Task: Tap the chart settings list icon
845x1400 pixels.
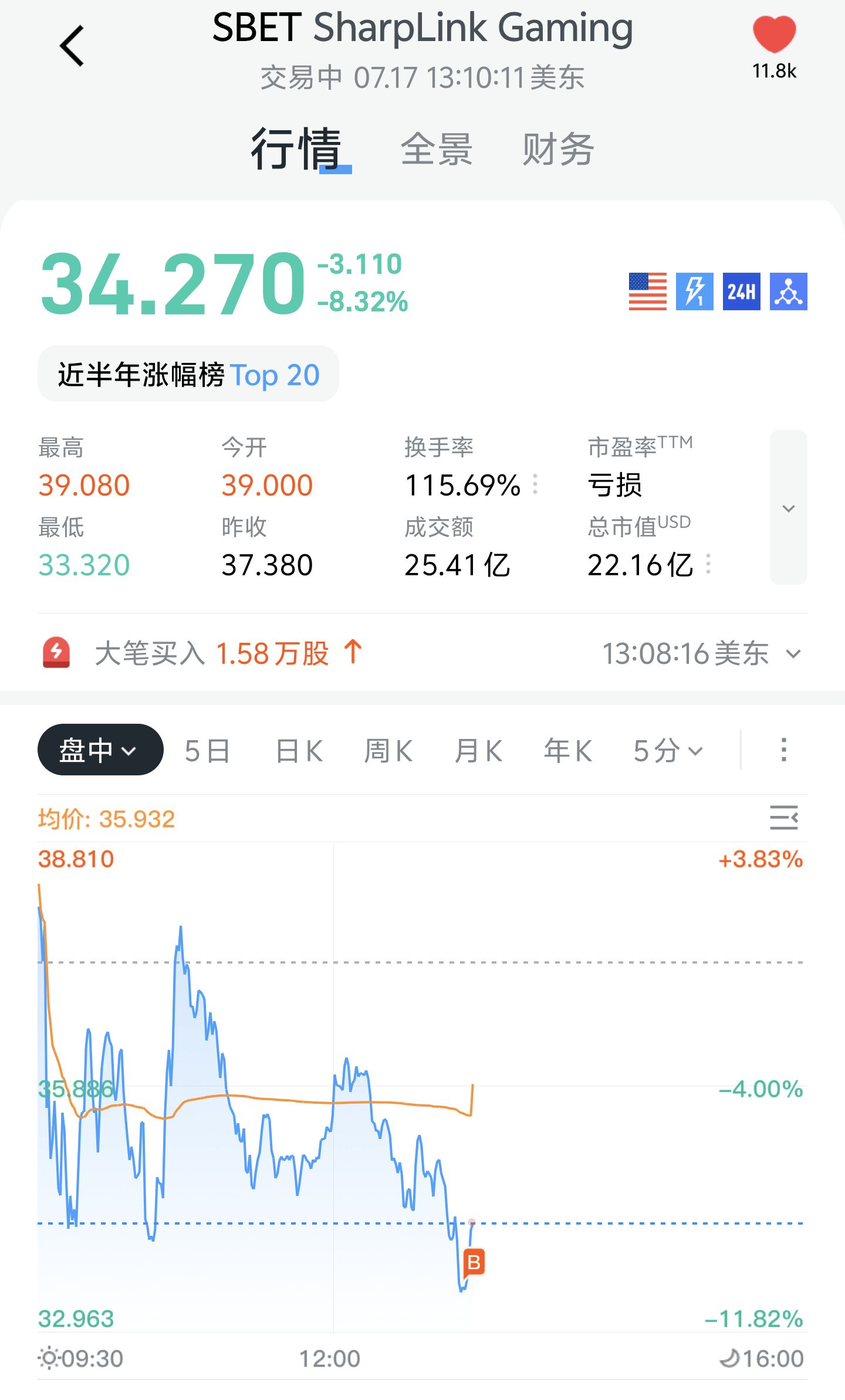Action: (784, 818)
